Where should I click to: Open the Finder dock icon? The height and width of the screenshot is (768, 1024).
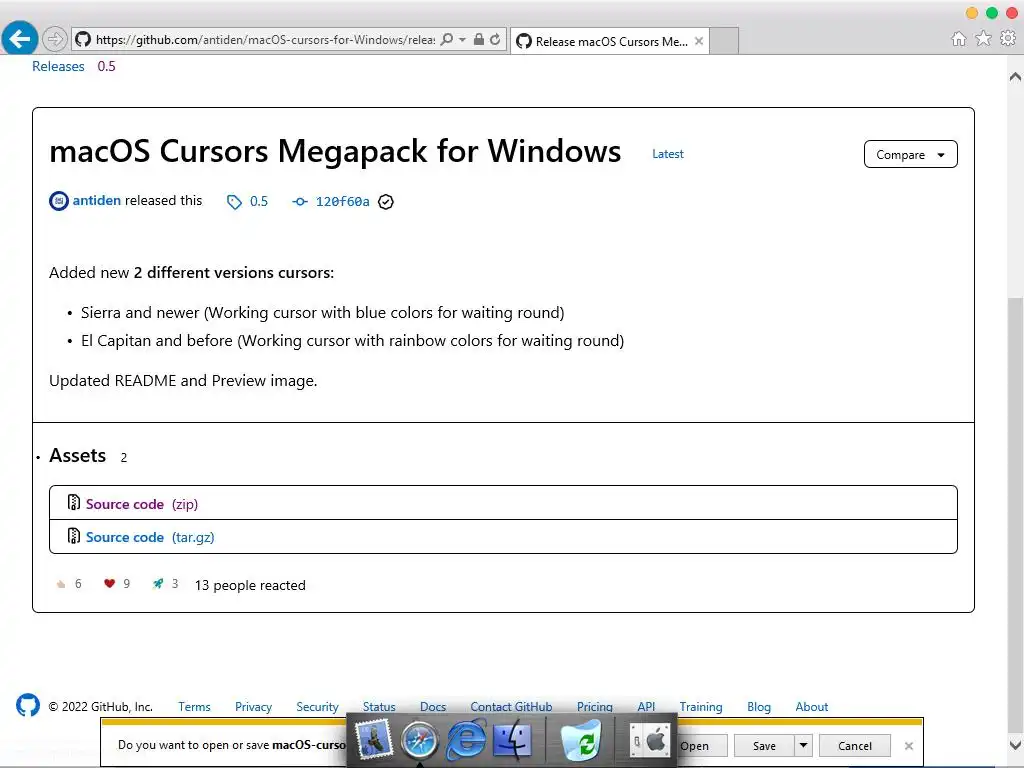tap(513, 740)
